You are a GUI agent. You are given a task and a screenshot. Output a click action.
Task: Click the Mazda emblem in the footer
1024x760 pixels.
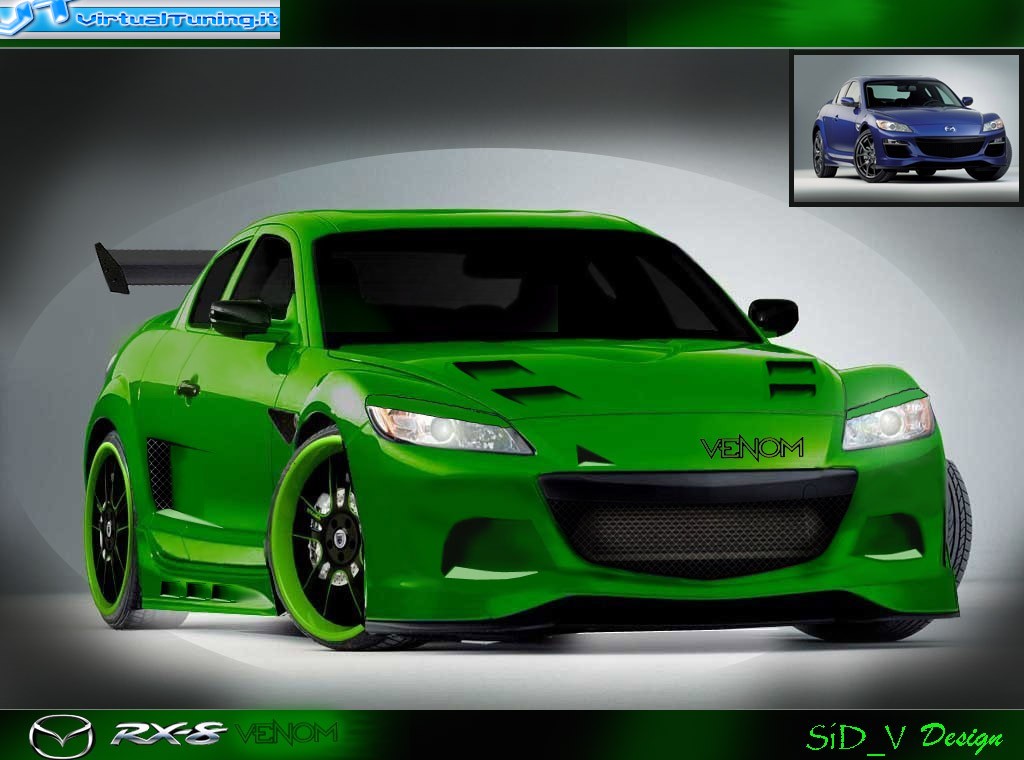[x=61, y=736]
